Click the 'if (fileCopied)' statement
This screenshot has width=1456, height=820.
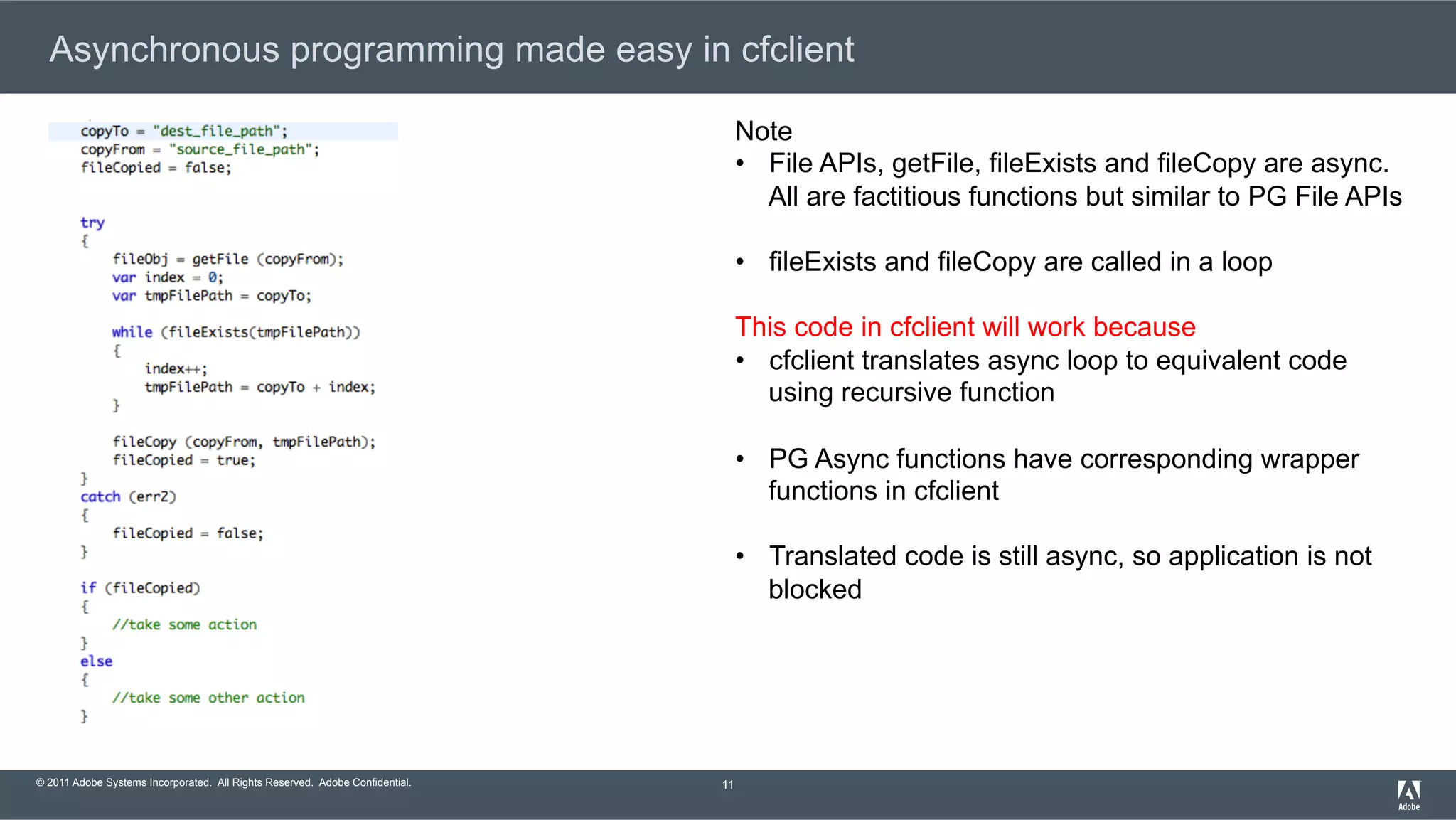point(140,588)
